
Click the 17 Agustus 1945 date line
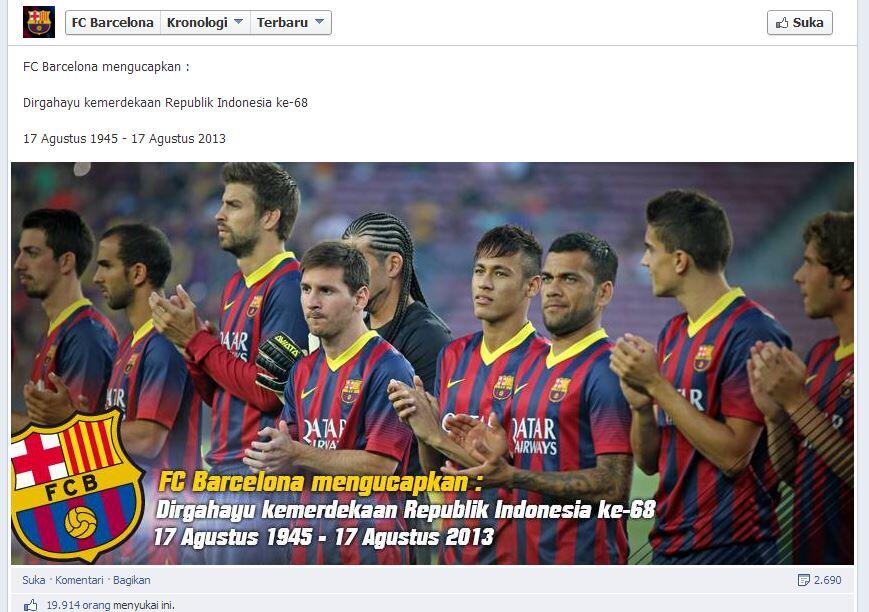pyautogui.click(x=124, y=139)
